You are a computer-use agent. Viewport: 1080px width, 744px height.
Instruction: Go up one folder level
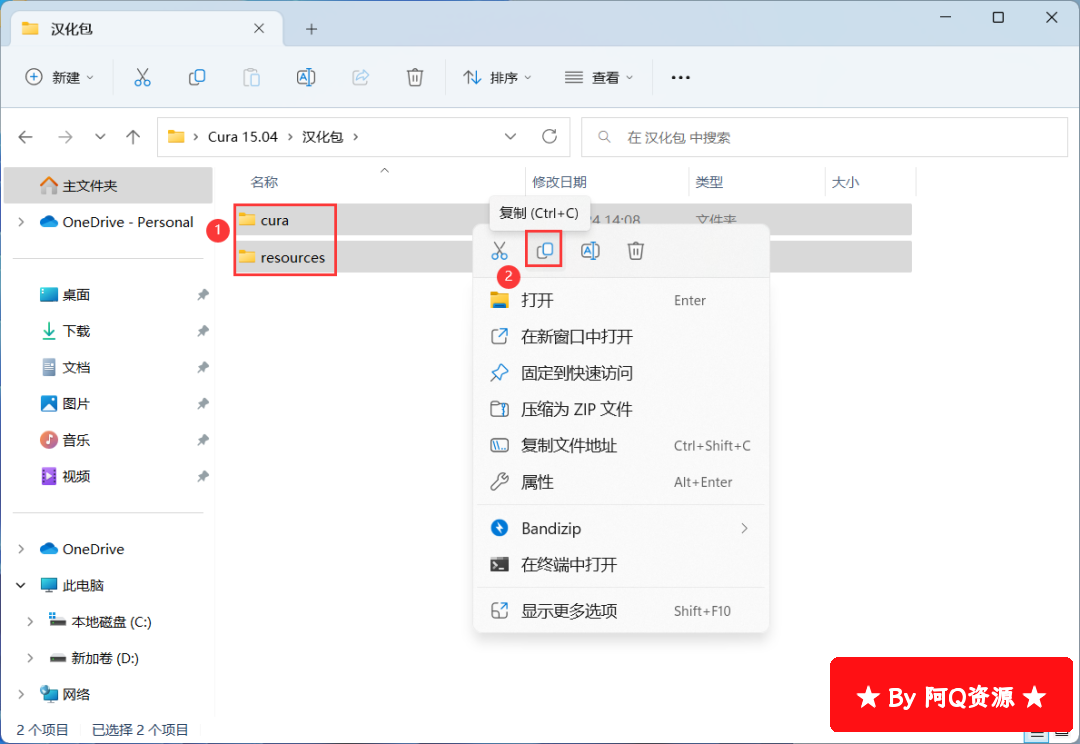click(133, 137)
